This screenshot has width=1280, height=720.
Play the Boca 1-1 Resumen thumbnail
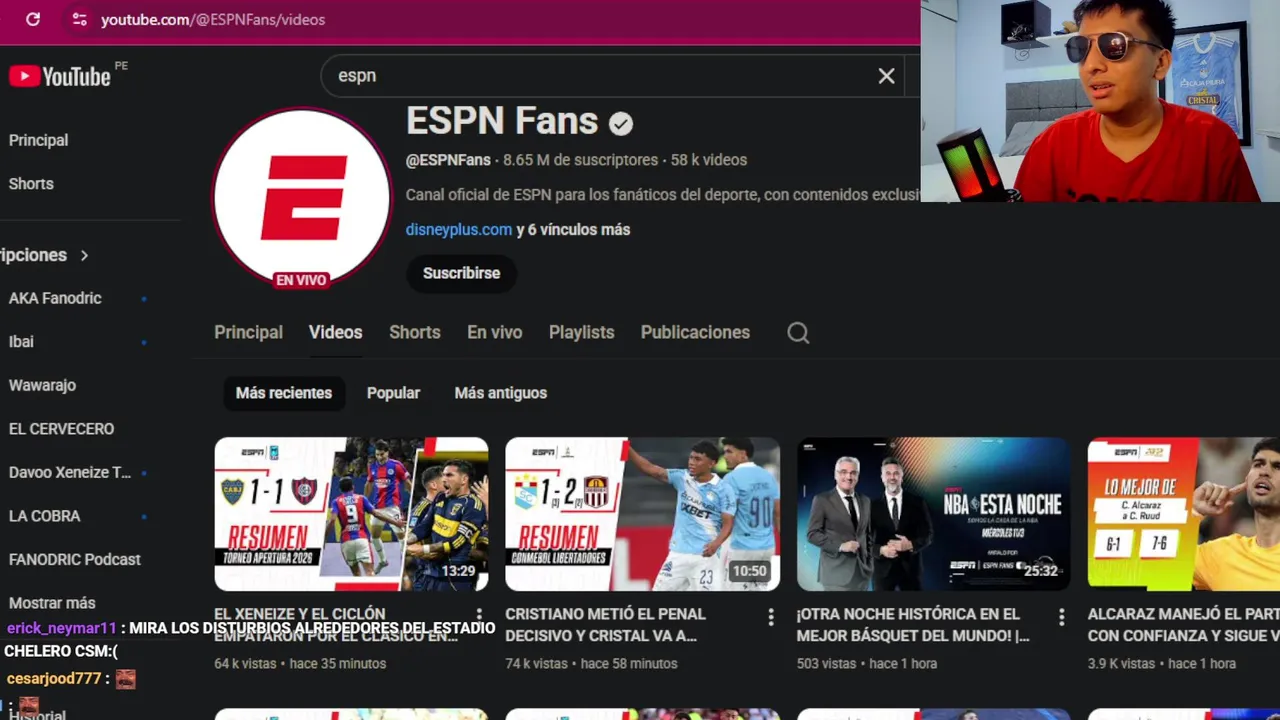(351, 514)
